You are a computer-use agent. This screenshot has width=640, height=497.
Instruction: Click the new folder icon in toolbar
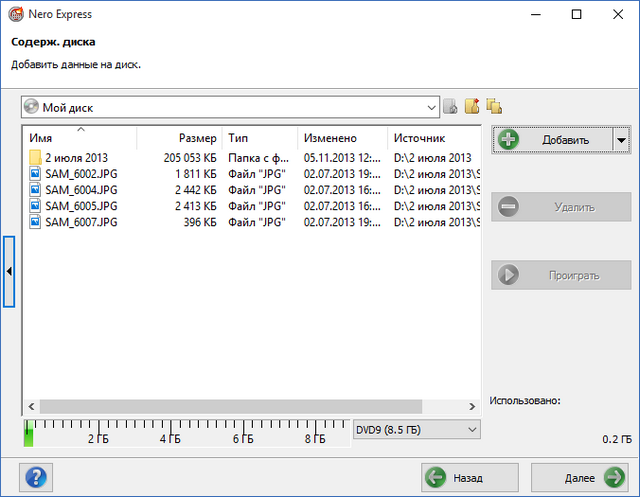click(x=472, y=107)
